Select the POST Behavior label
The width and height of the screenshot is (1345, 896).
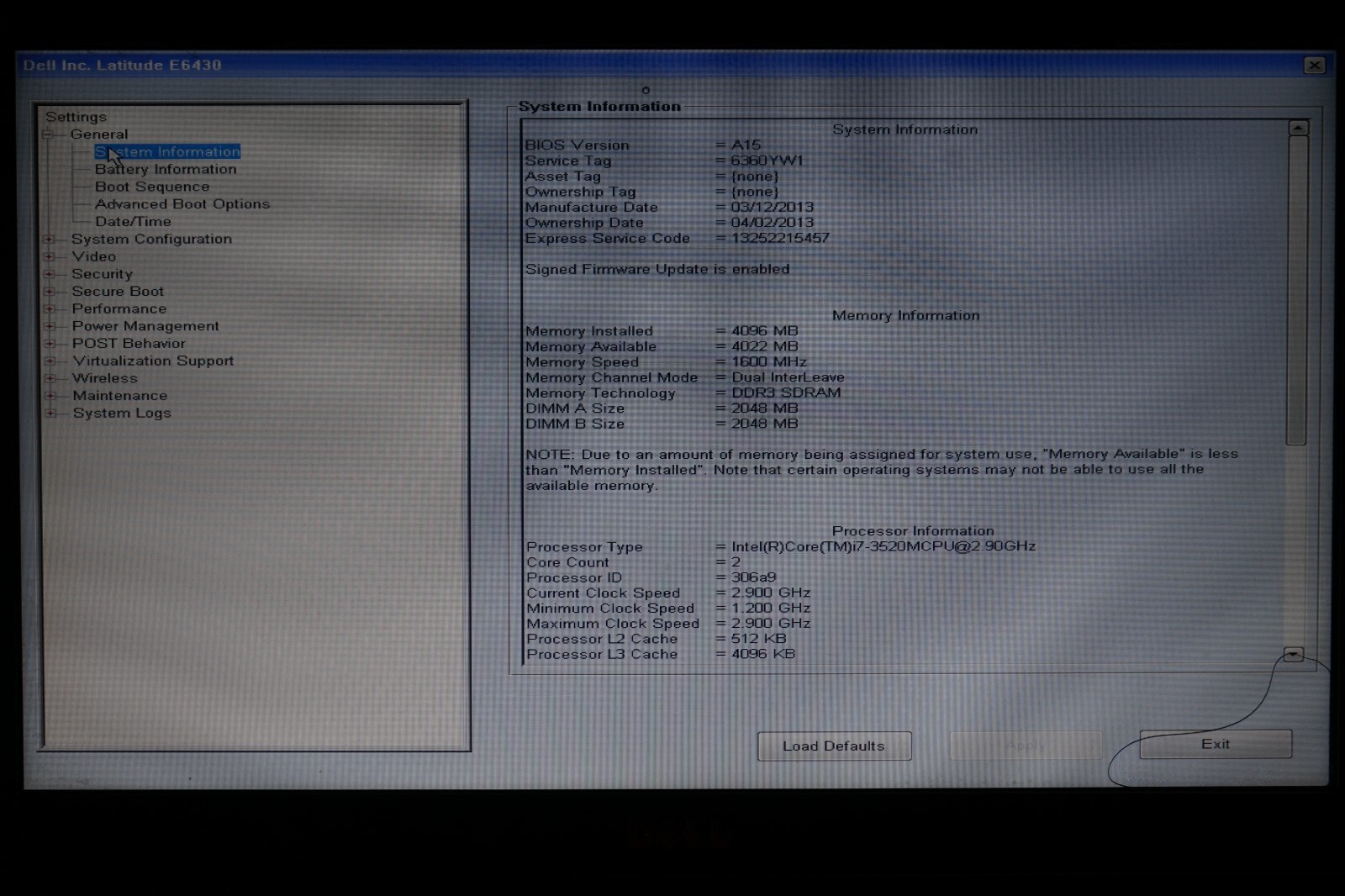coord(129,343)
